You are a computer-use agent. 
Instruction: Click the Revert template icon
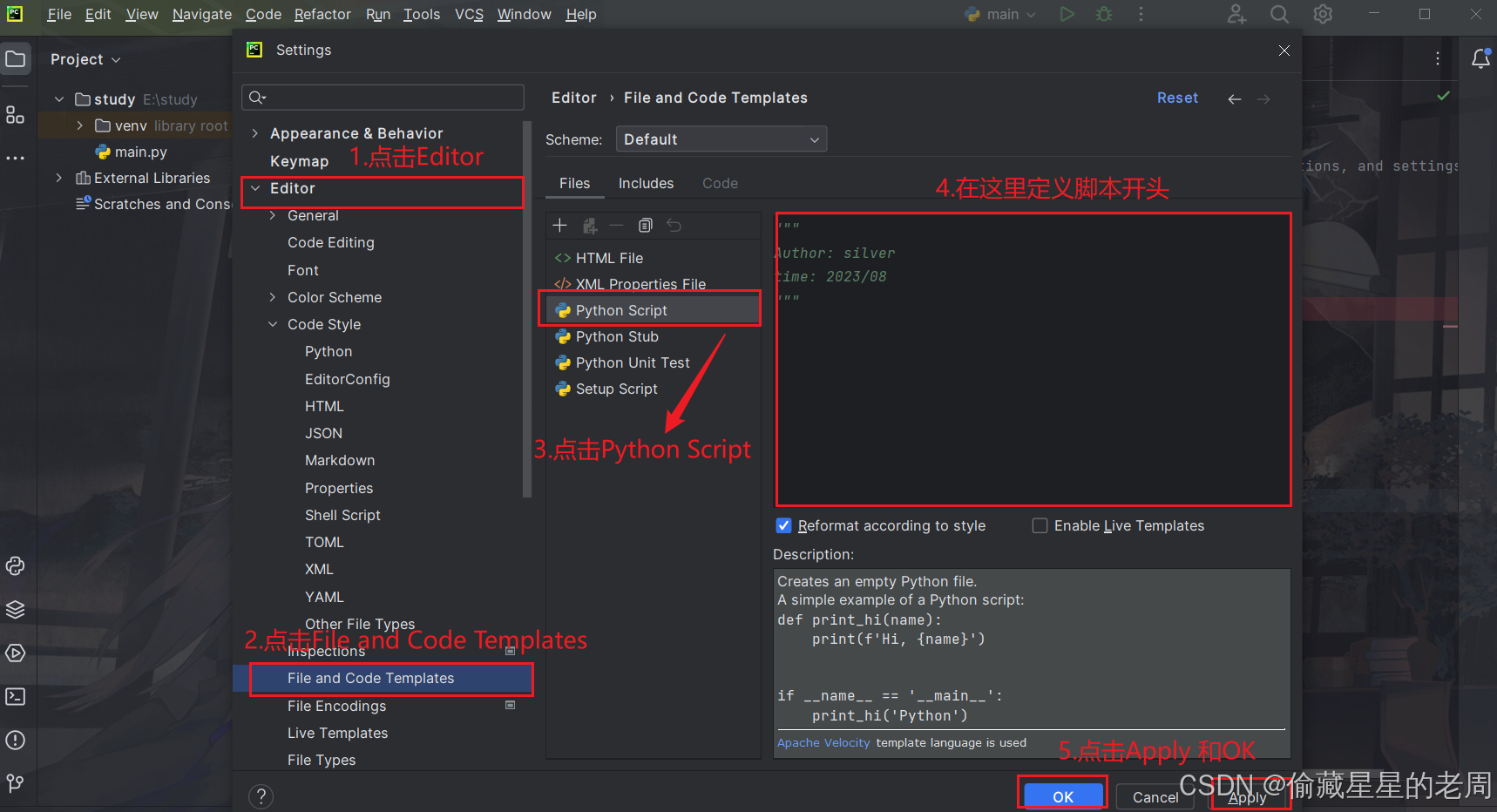[x=674, y=226]
